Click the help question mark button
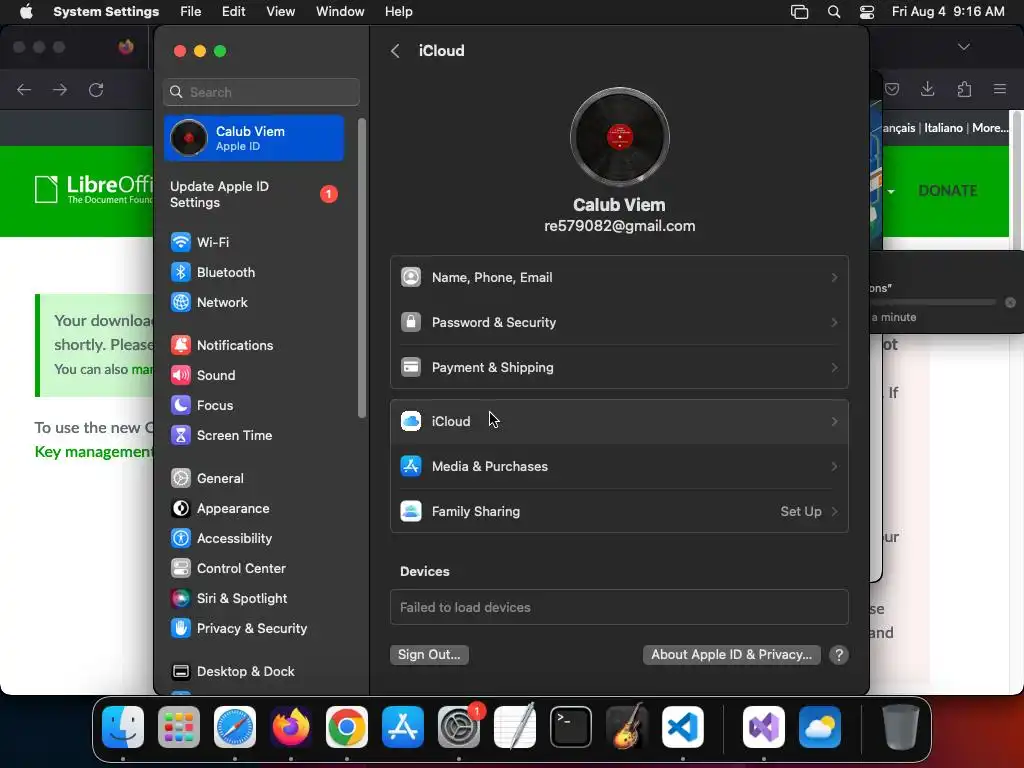The height and width of the screenshot is (768, 1024). coord(839,655)
